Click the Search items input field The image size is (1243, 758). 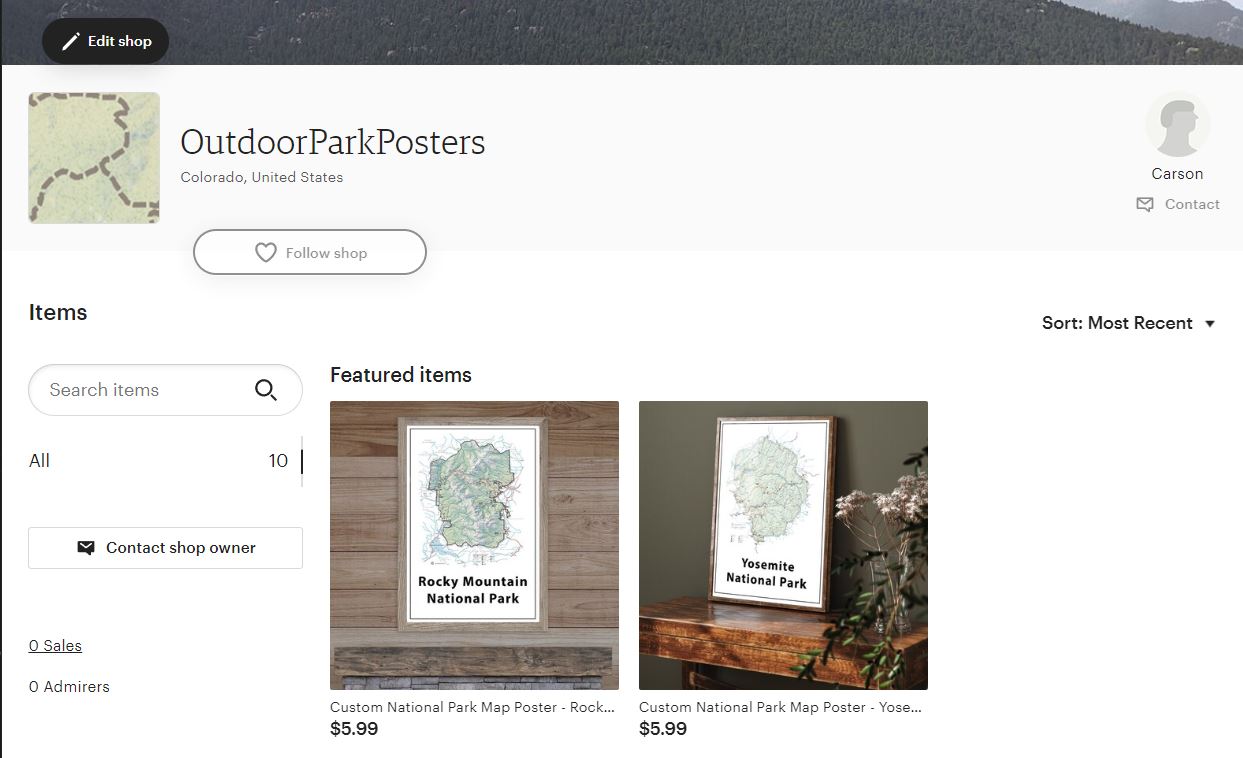[140, 390]
